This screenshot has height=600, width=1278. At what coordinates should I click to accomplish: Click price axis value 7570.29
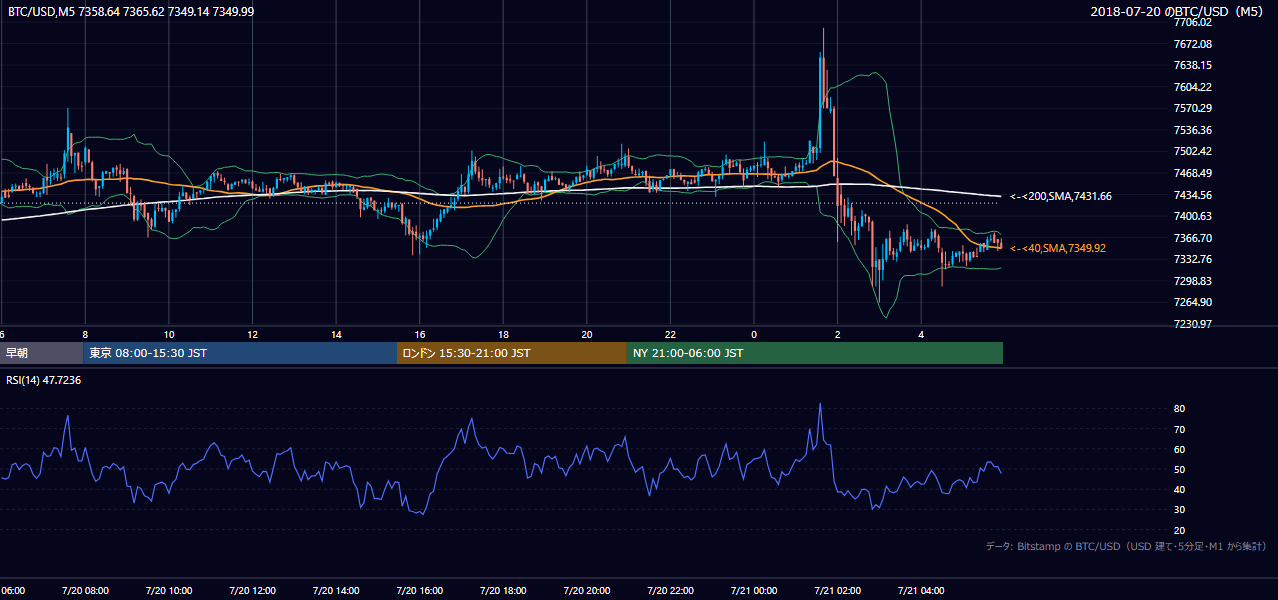click(x=1192, y=108)
